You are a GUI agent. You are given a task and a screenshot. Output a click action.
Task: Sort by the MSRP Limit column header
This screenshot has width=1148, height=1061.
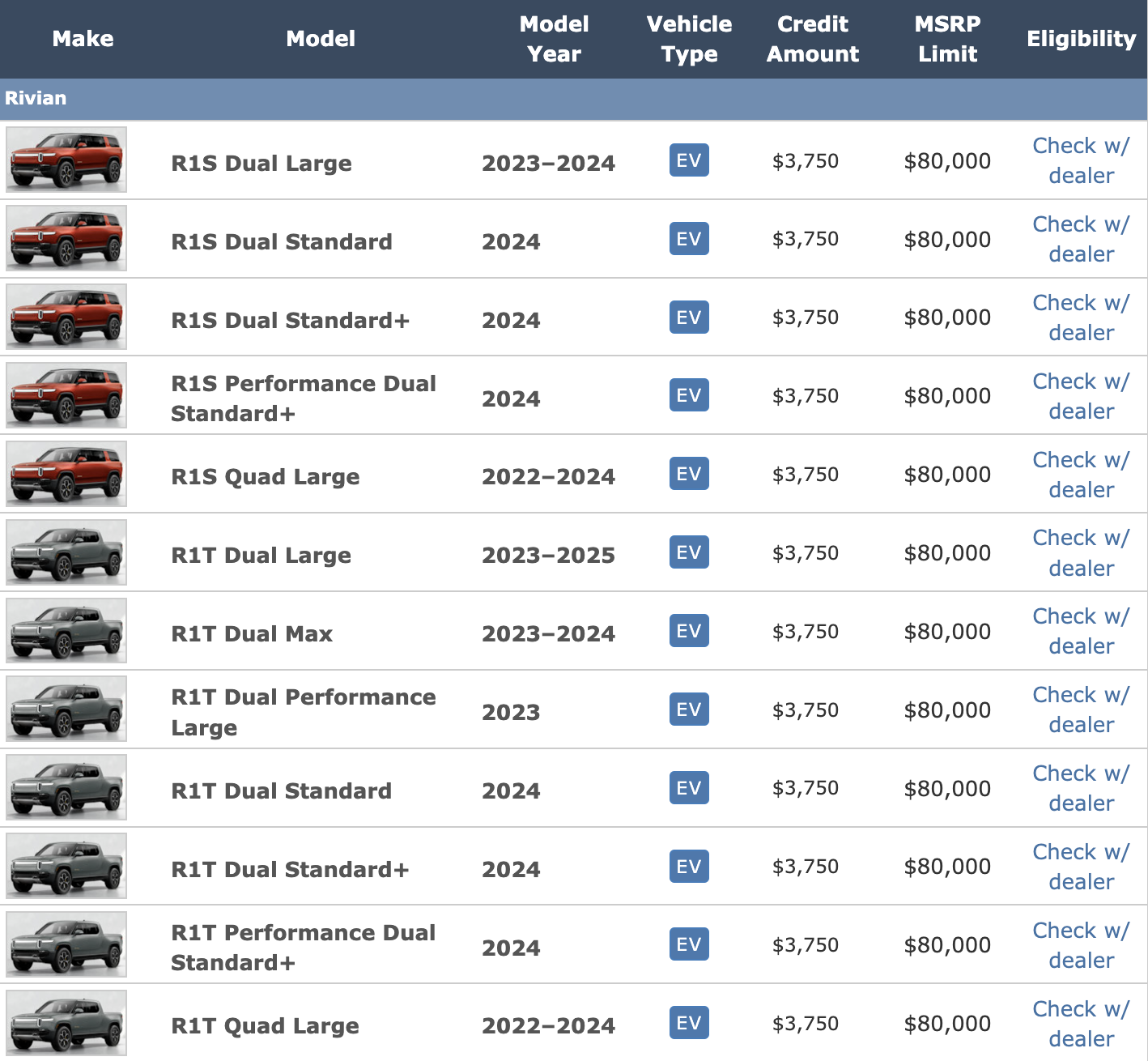point(947,39)
